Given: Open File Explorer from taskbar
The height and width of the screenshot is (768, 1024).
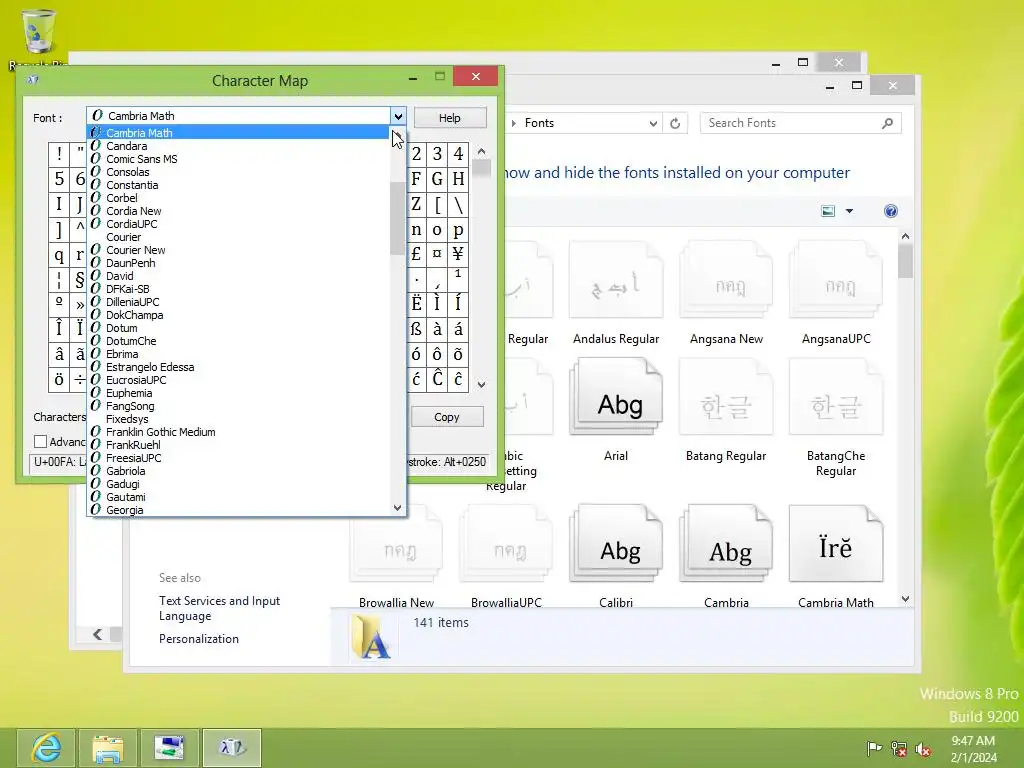Looking at the screenshot, I should [x=108, y=748].
